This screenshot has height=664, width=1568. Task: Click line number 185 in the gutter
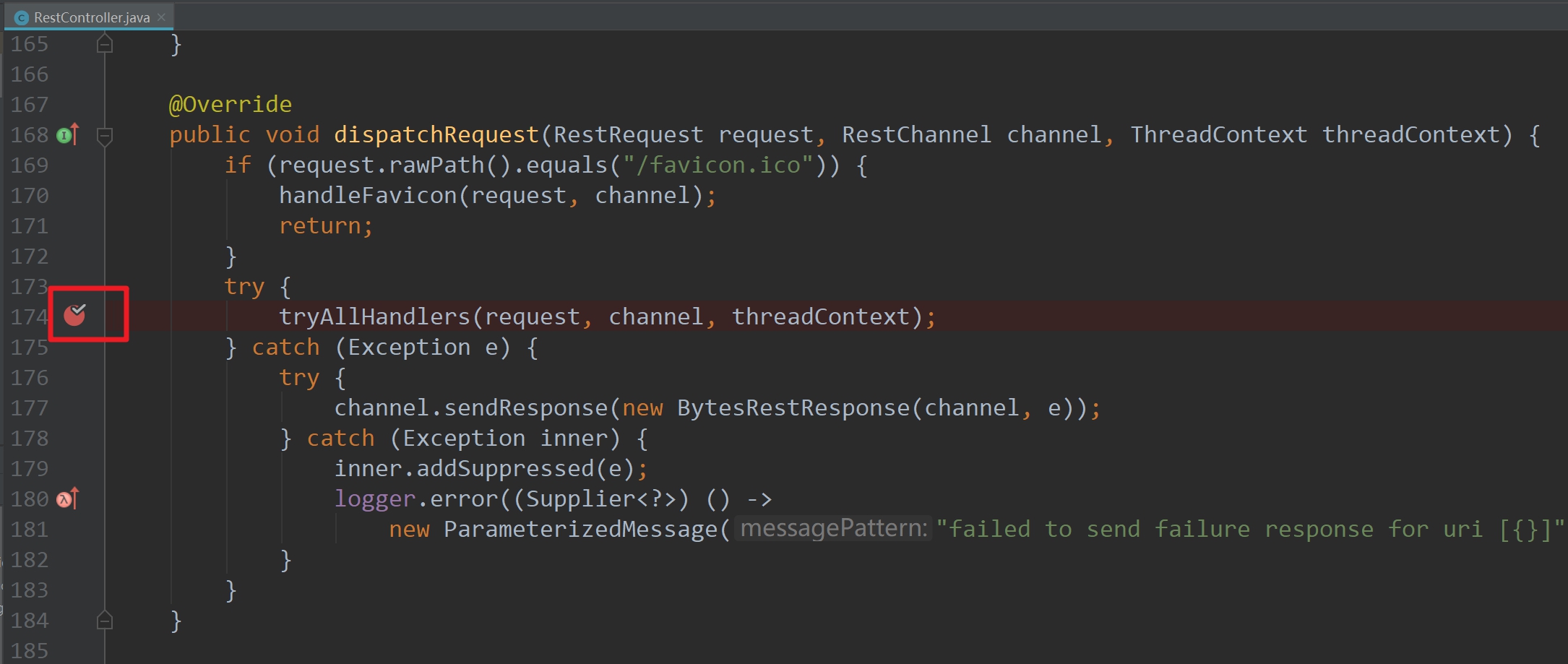(30, 651)
